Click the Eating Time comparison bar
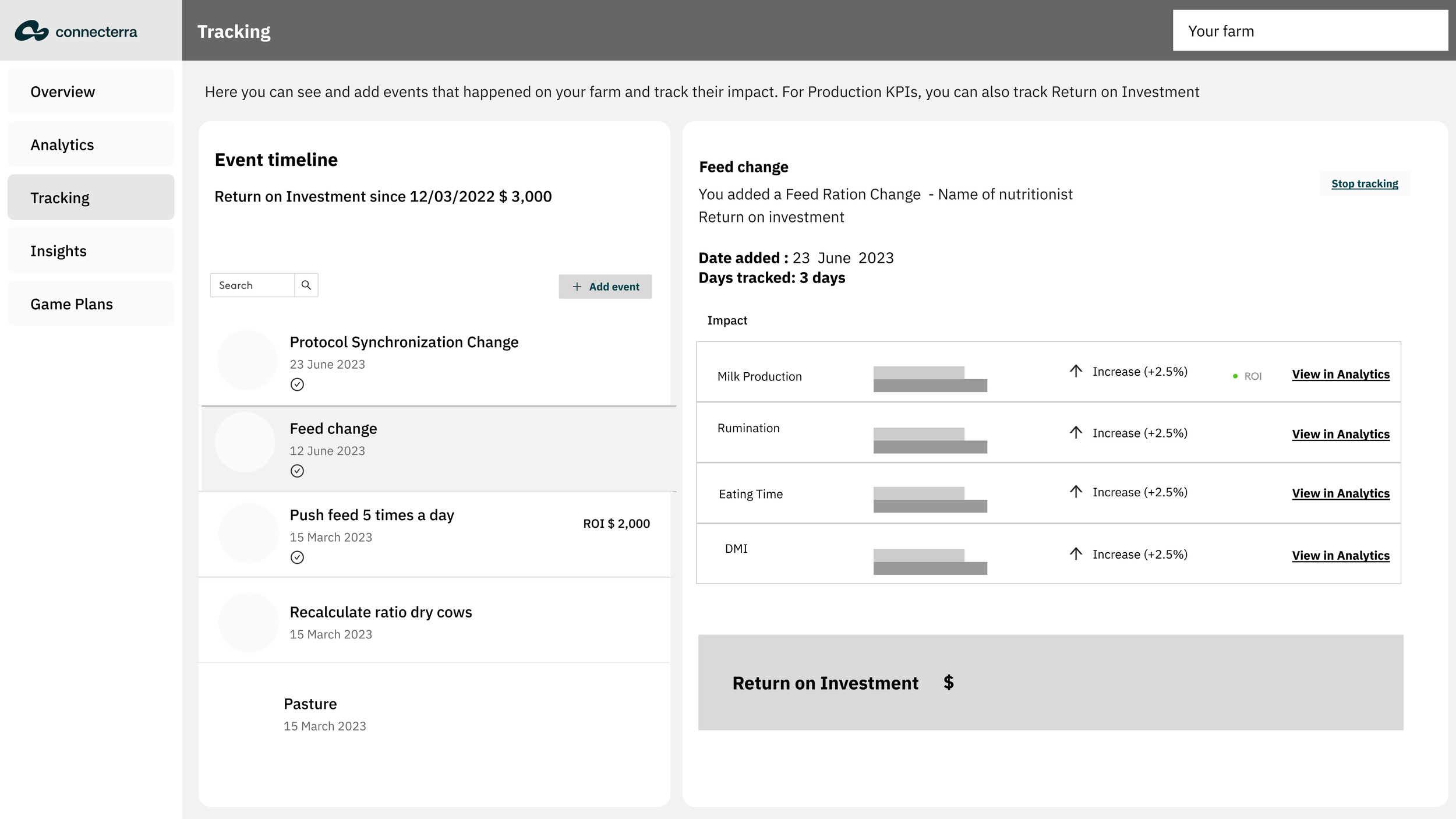 coord(930,500)
